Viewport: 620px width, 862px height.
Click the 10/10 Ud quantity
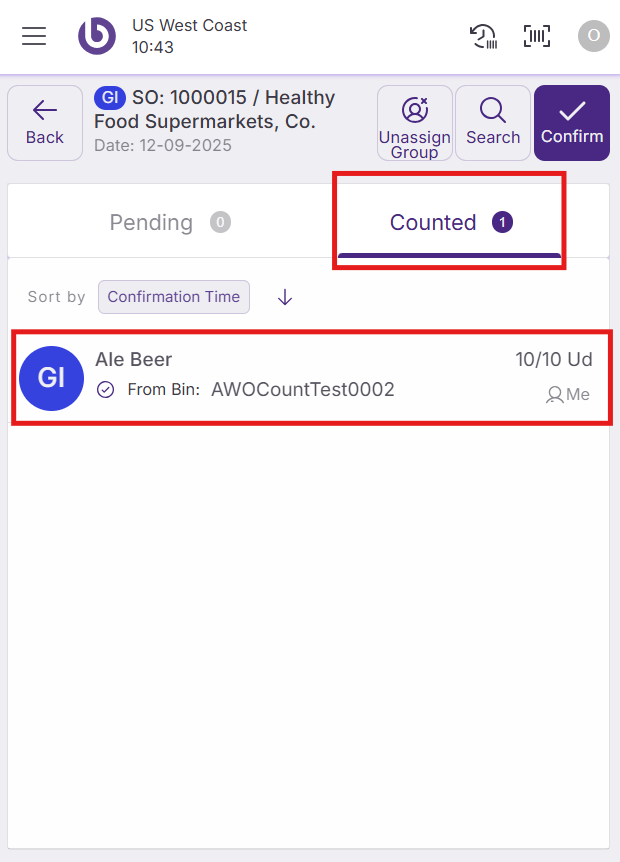coord(554,360)
